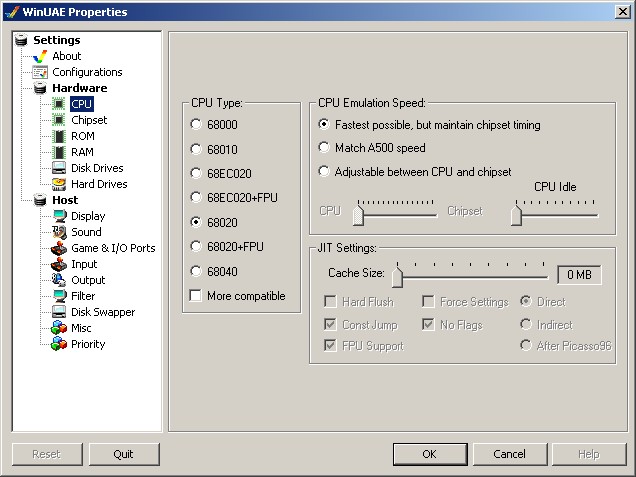Toggle the No Flags checkbox
Viewport: 636px width, 477px height.
pyautogui.click(x=428, y=324)
